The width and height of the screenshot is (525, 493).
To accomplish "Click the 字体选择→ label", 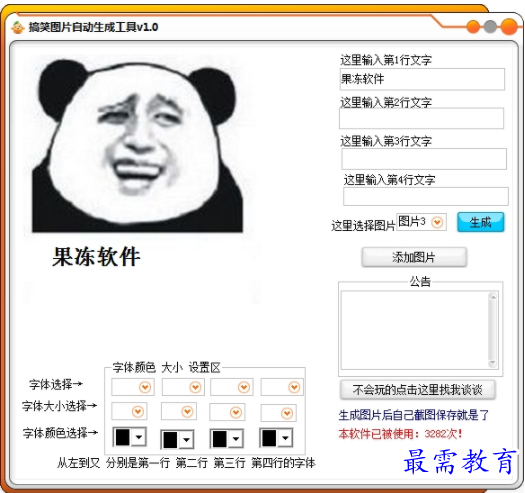I will 56,384.
